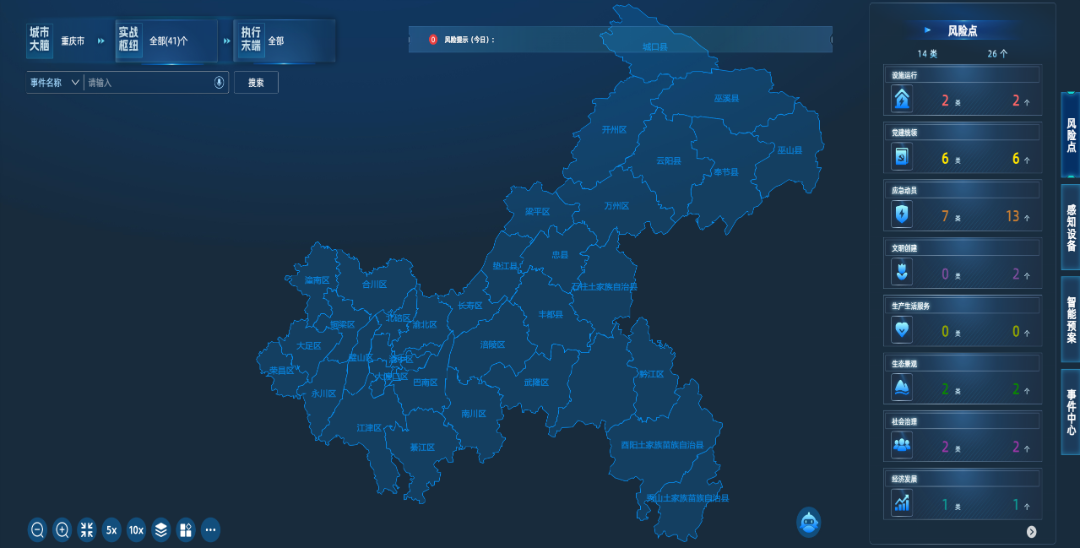Select 万州区 district on the map
This screenshot has width=1080, height=548.
click(616, 206)
